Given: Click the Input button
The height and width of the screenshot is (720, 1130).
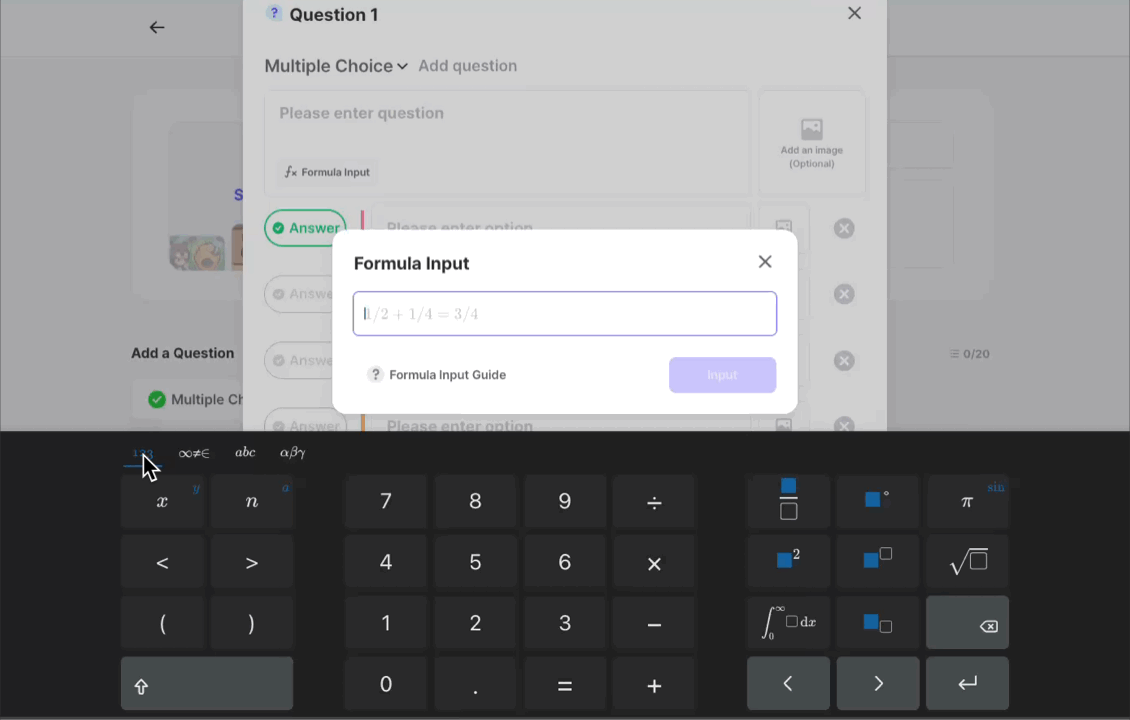Looking at the screenshot, I should click(x=722, y=375).
